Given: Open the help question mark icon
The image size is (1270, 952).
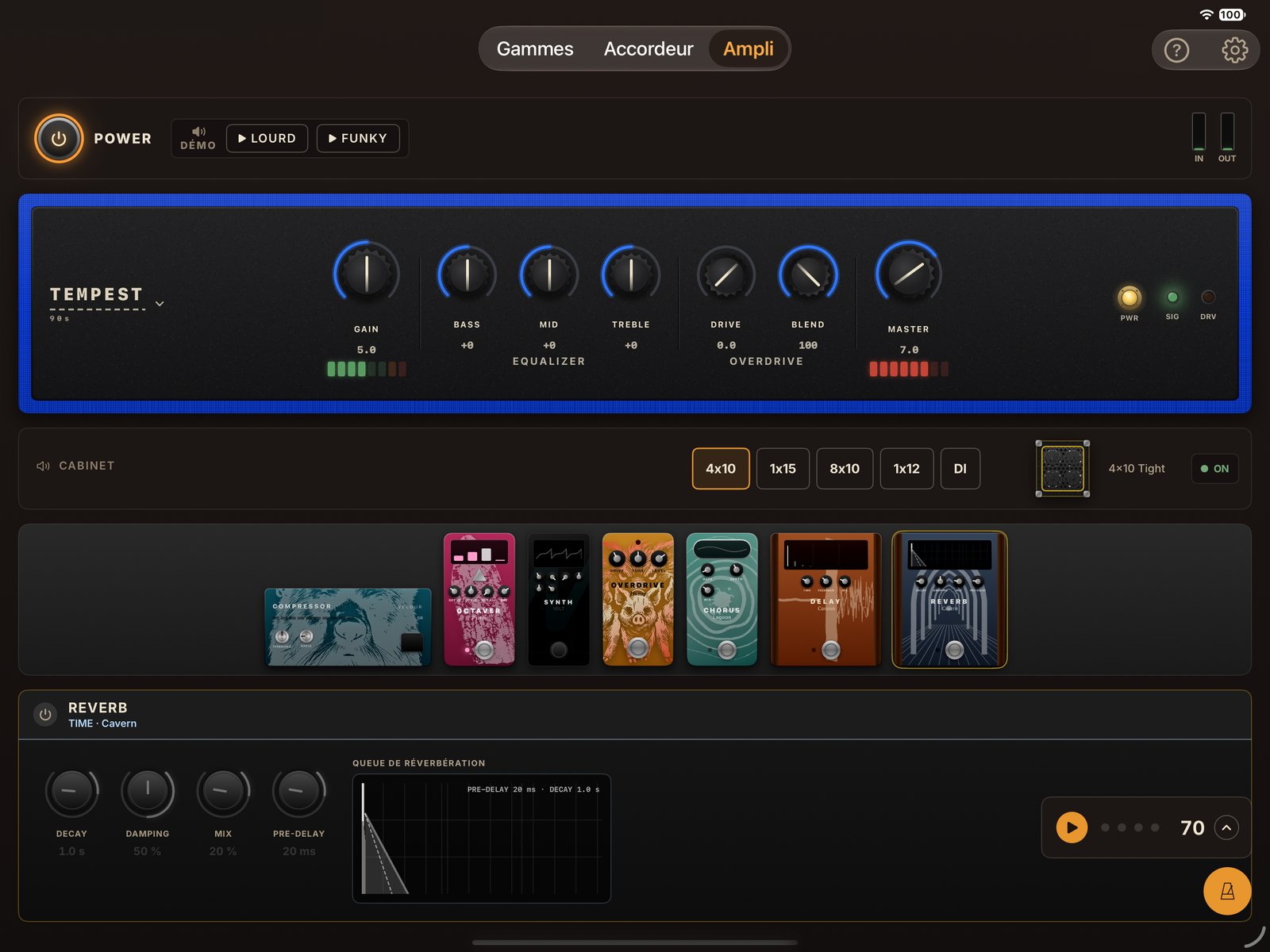Looking at the screenshot, I should [x=1176, y=51].
